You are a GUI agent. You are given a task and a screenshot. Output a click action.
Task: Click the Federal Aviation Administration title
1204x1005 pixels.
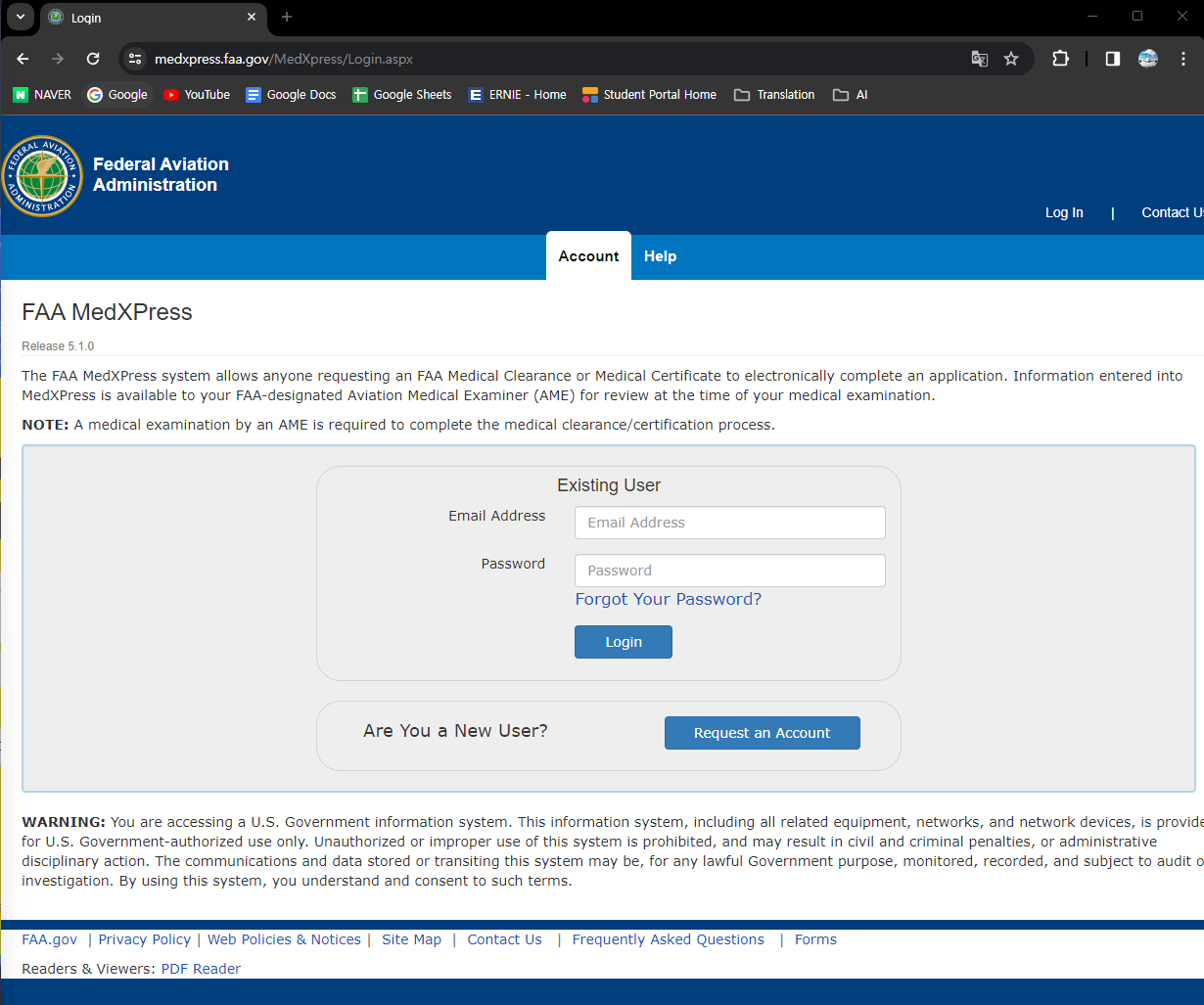[161, 174]
